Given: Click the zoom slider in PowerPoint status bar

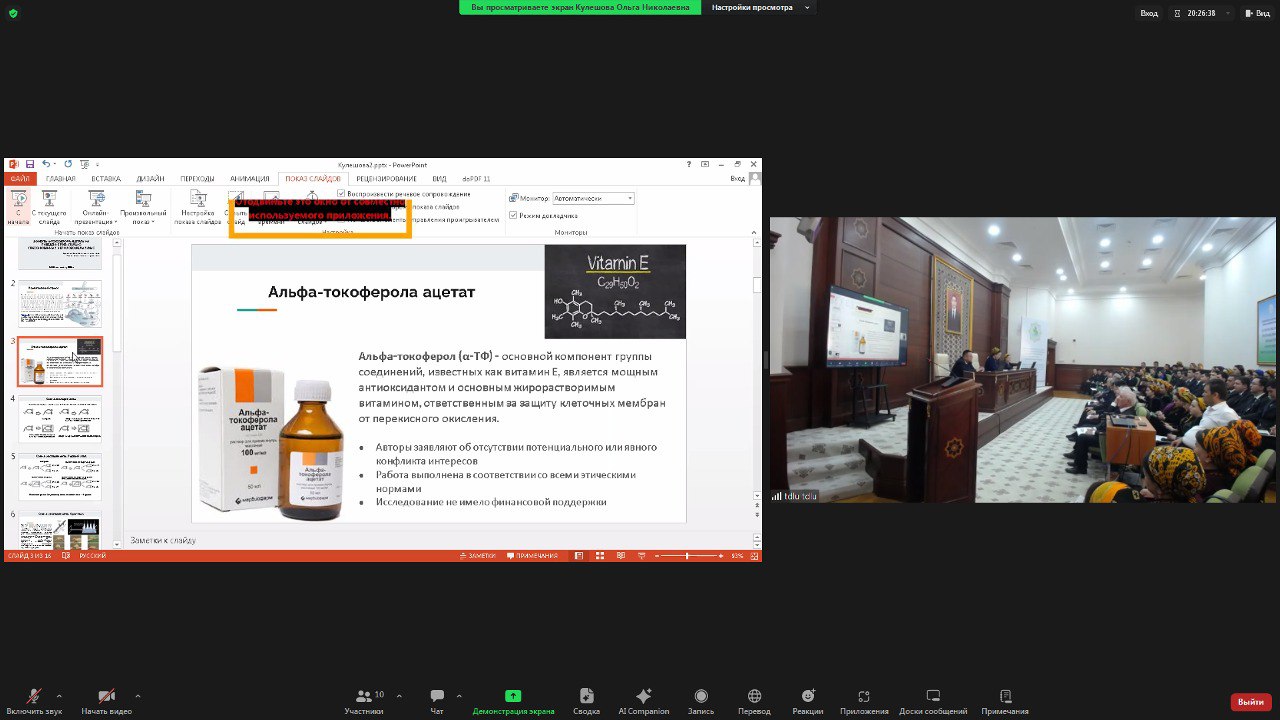Looking at the screenshot, I should tap(687, 556).
